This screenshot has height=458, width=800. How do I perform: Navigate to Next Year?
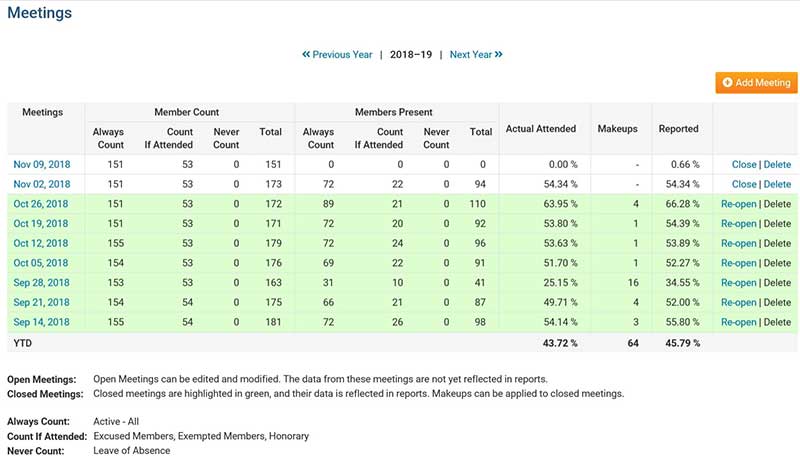click(x=475, y=54)
